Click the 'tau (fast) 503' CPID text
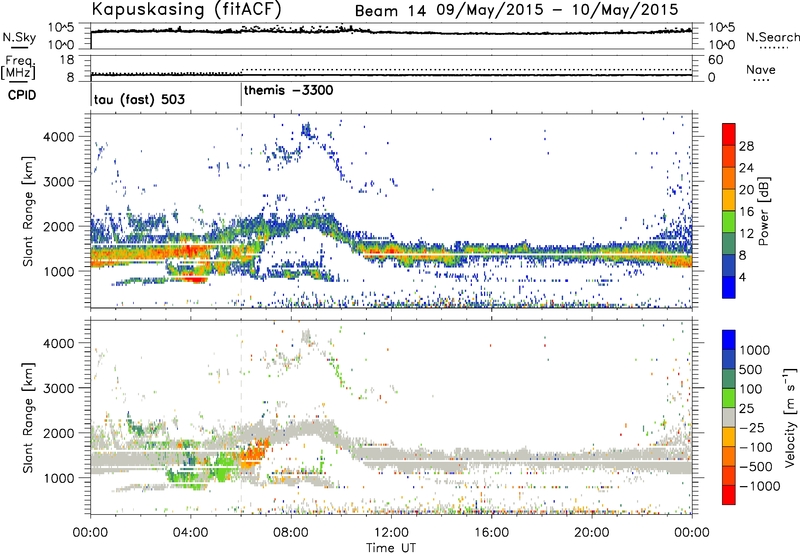The height and width of the screenshot is (554, 800). coord(139,99)
